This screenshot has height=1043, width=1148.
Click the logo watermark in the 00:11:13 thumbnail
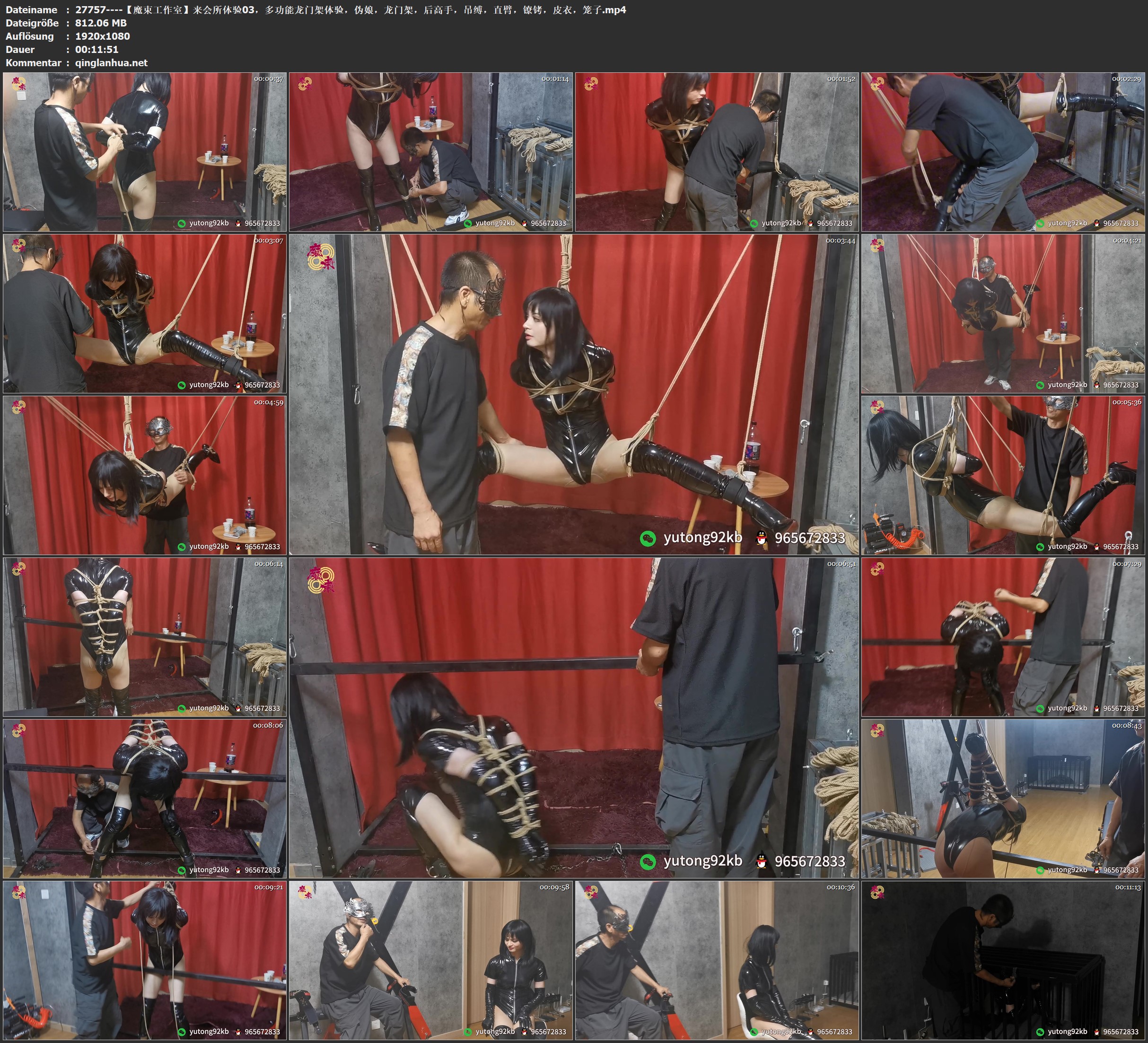(877, 892)
